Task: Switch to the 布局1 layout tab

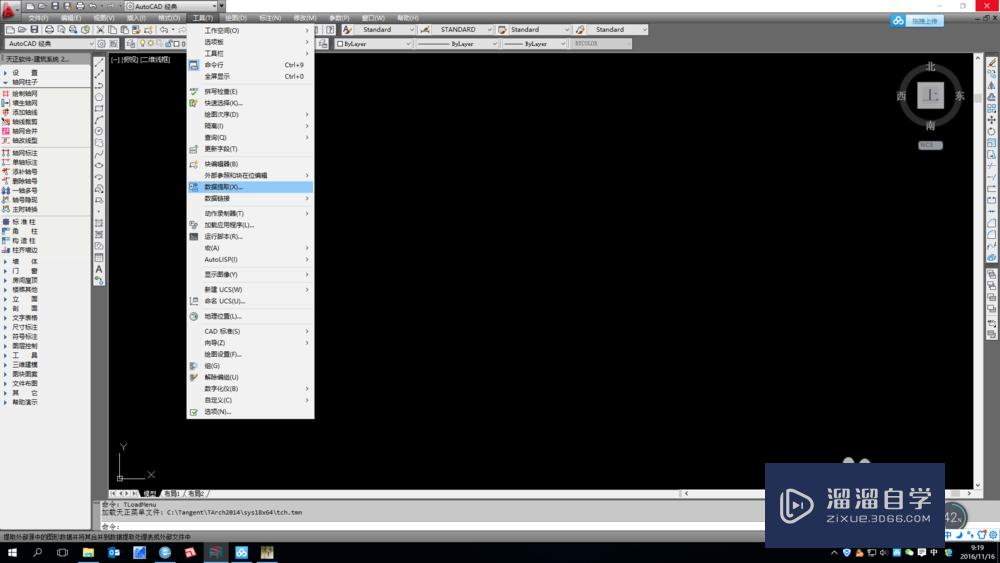Action: [172, 494]
